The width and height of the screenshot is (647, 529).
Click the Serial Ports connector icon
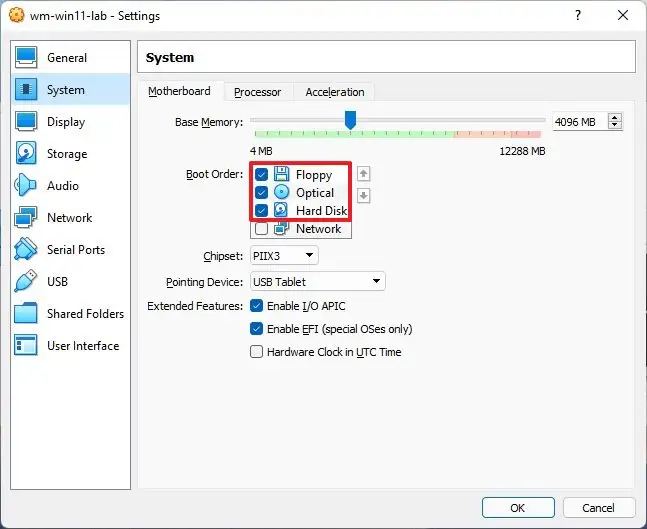click(26, 249)
